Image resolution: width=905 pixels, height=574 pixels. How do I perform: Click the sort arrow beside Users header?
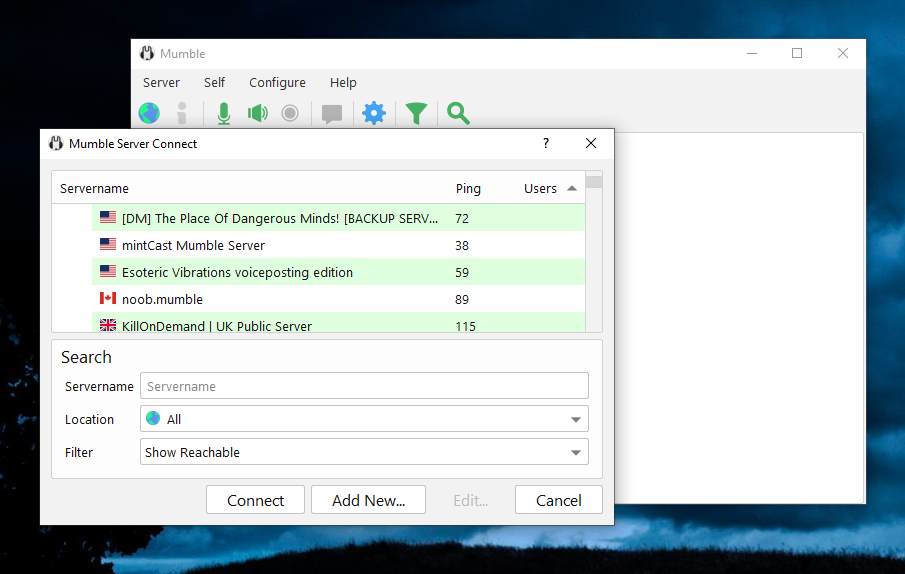[572, 188]
